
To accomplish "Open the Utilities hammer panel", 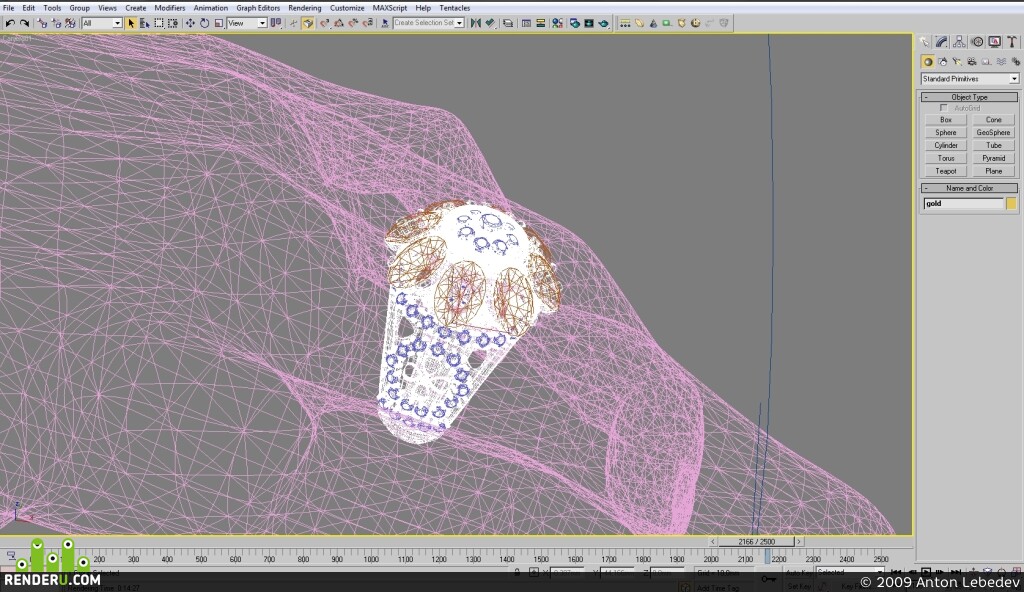I will (1012, 42).
